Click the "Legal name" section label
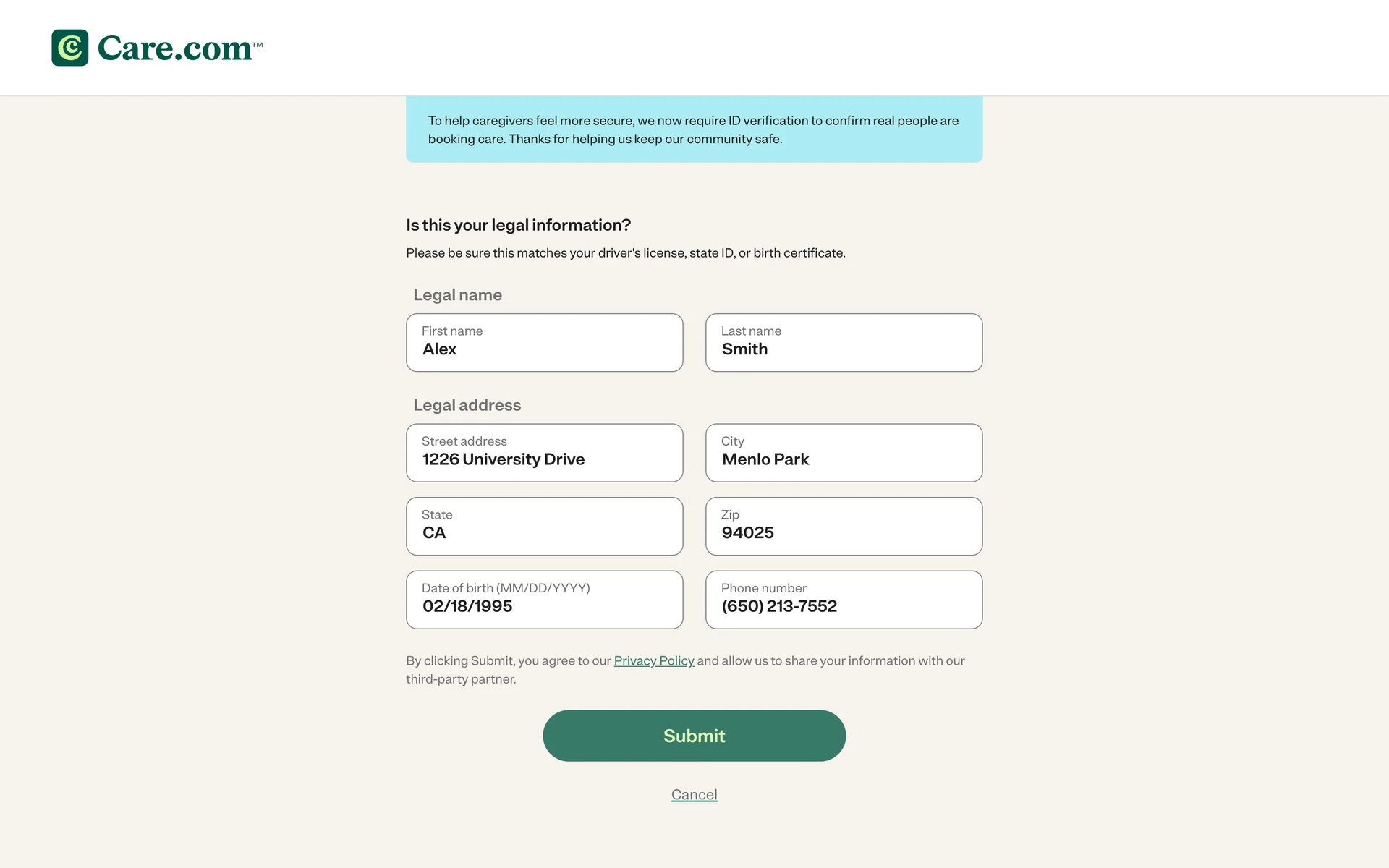Viewport: 1389px width, 868px height. pyautogui.click(x=457, y=295)
